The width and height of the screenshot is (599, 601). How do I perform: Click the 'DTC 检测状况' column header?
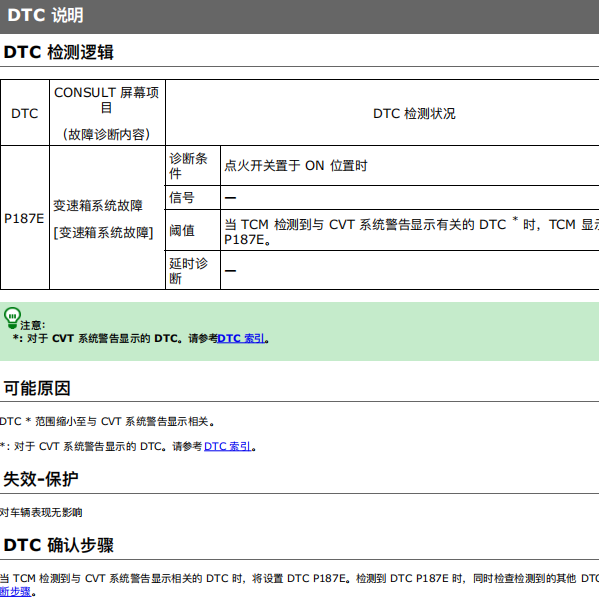click(x=414, y=113)
